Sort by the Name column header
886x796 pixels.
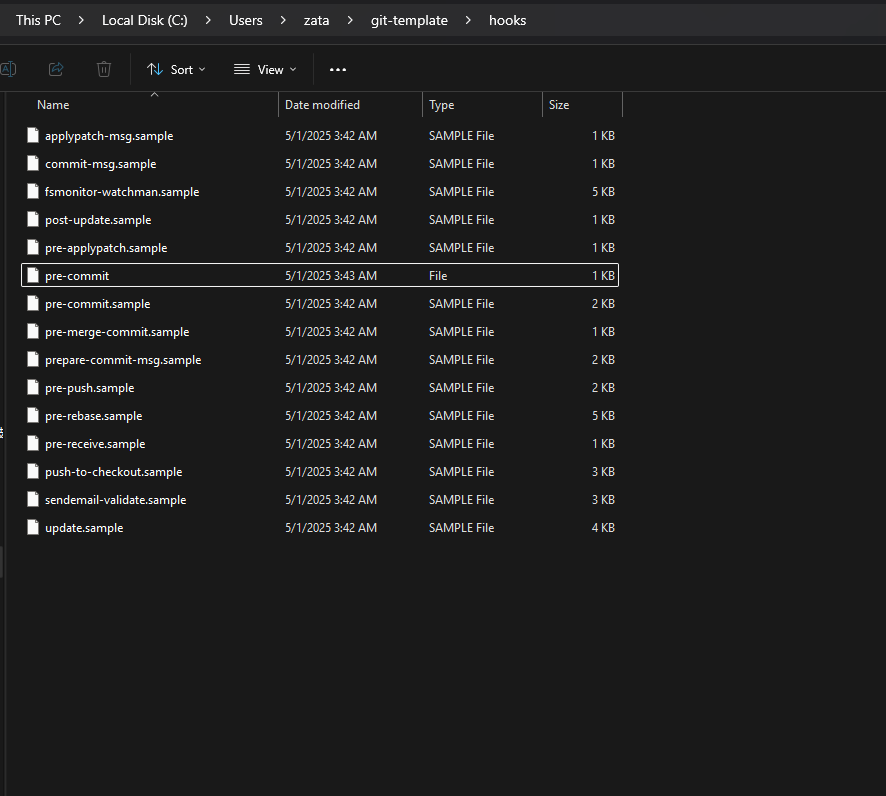tap(53, 105)
